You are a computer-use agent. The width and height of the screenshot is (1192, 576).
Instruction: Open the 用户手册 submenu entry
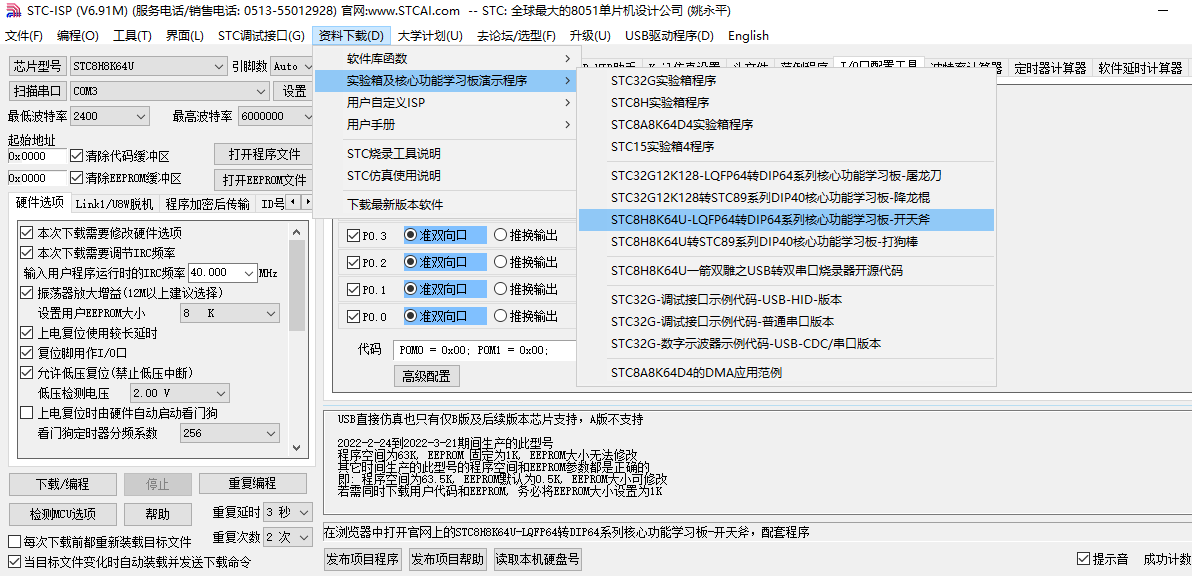click(446, 125)
